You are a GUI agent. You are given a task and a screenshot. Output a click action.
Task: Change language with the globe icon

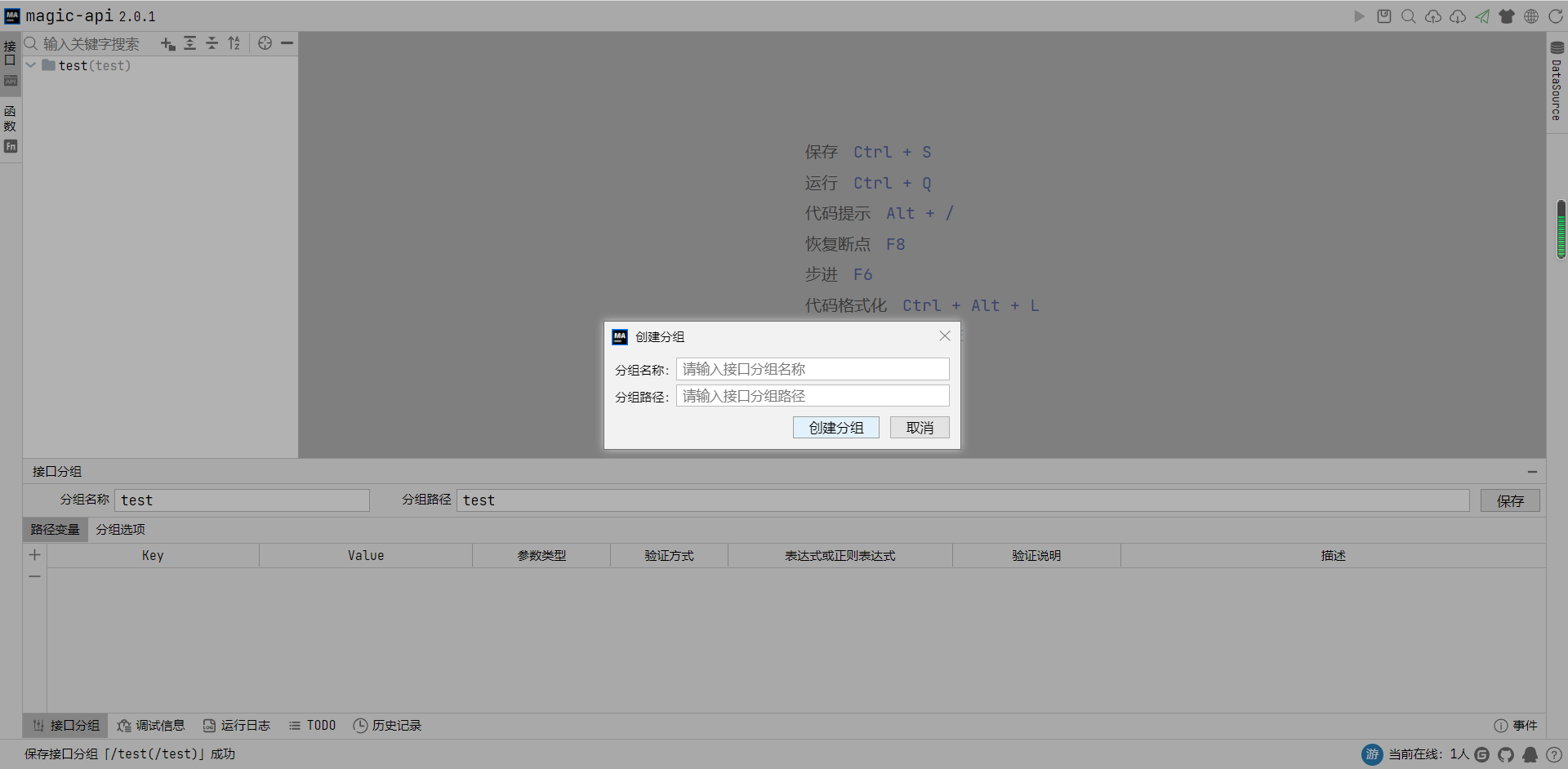[x=1531, y=16]
